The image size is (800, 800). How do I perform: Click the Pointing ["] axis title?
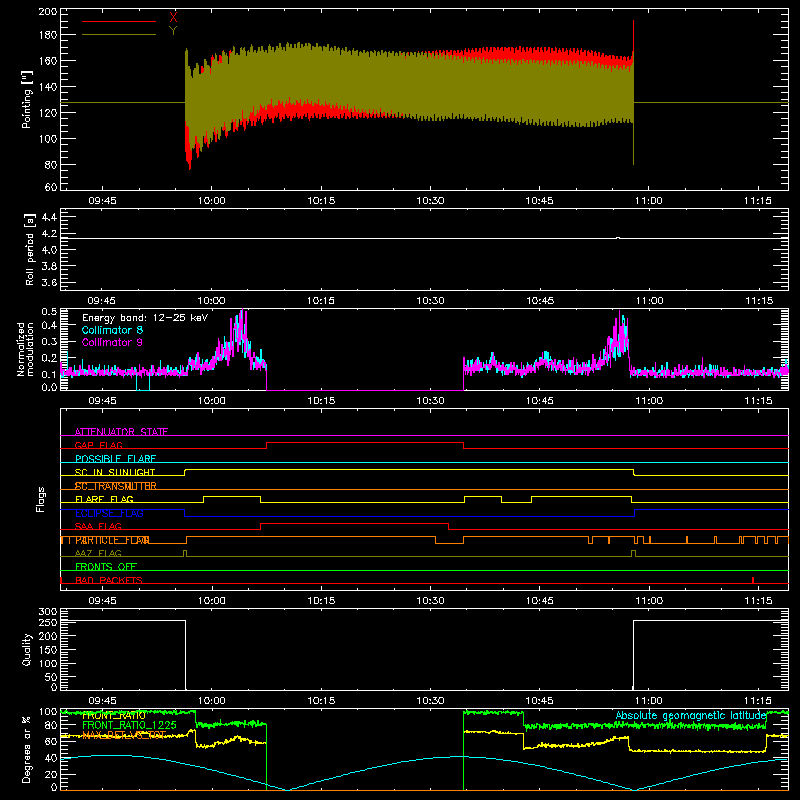tap(27, 100)
